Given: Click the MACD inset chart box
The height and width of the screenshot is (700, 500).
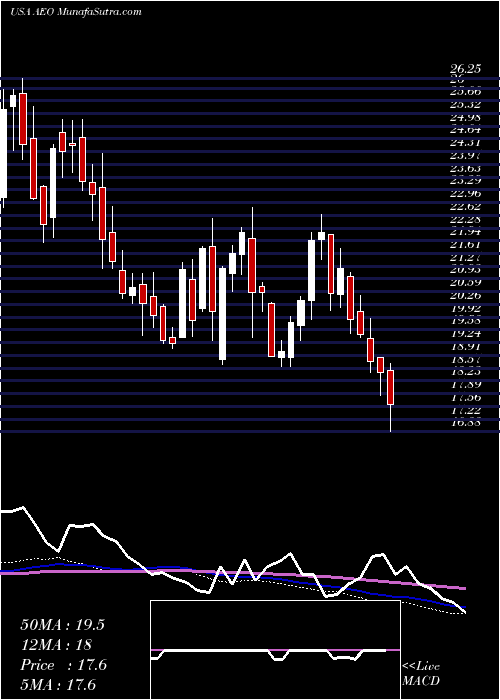Looking at the screenshot, I should [x=275, y=650].
